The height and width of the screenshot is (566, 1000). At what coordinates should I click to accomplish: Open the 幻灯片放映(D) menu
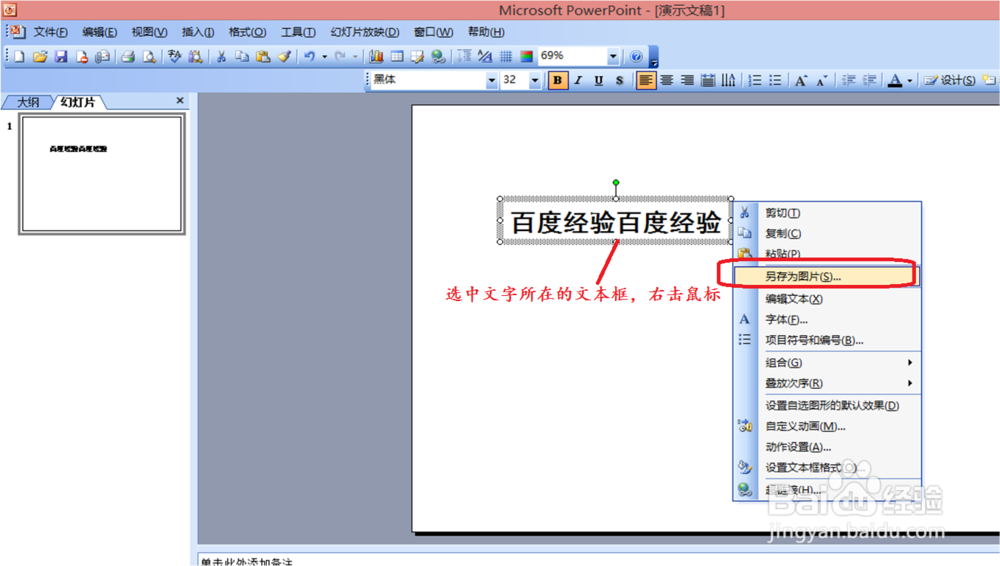click(x=365, y=32)
